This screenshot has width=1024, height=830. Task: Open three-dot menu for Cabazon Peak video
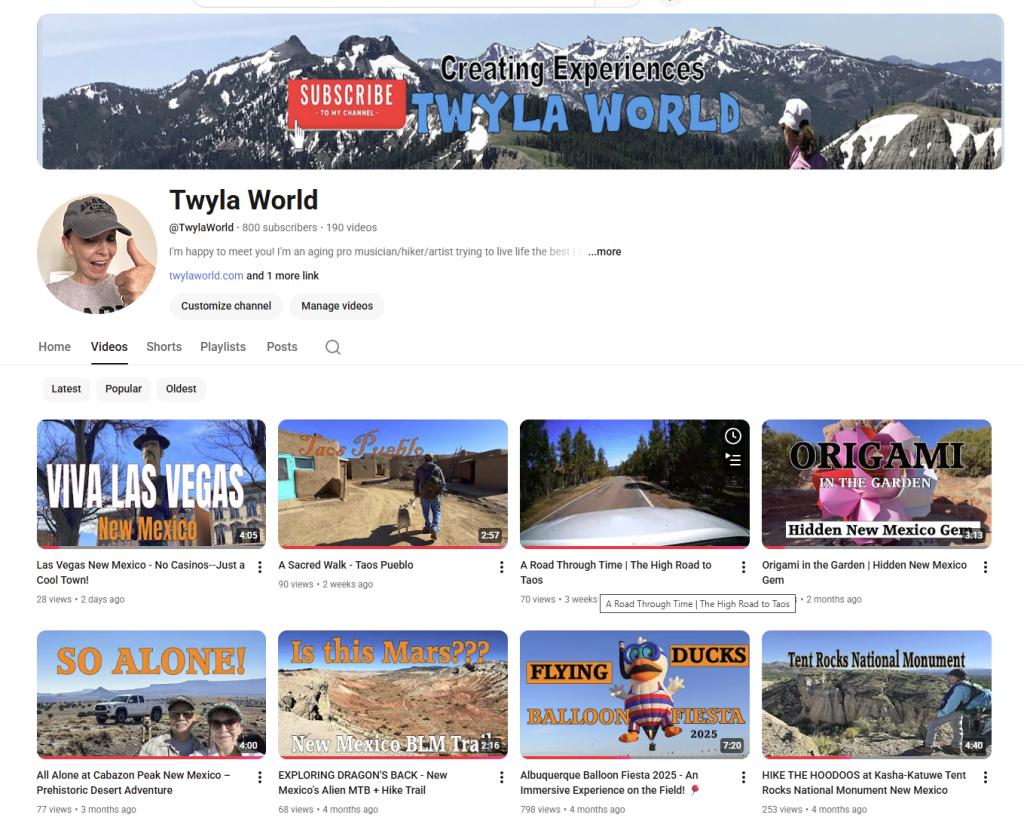260,777
